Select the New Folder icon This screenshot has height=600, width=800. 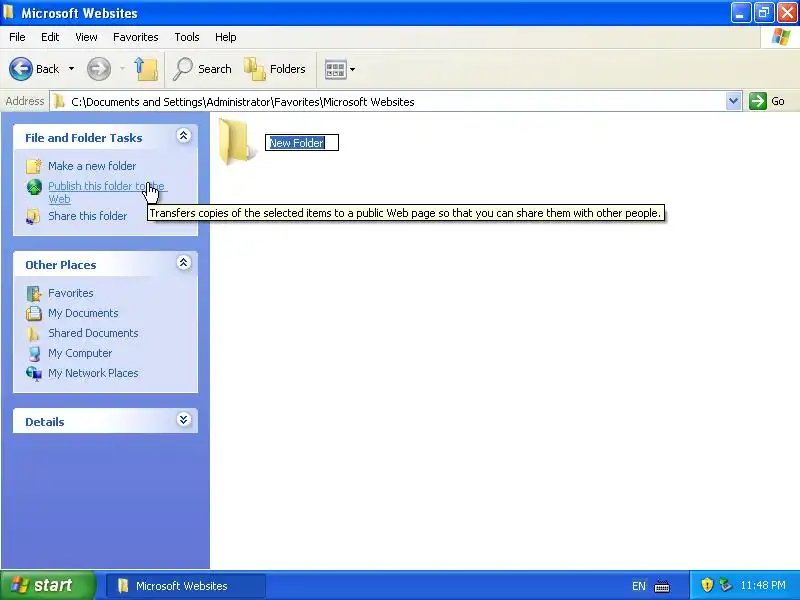(x=236, y=142)
